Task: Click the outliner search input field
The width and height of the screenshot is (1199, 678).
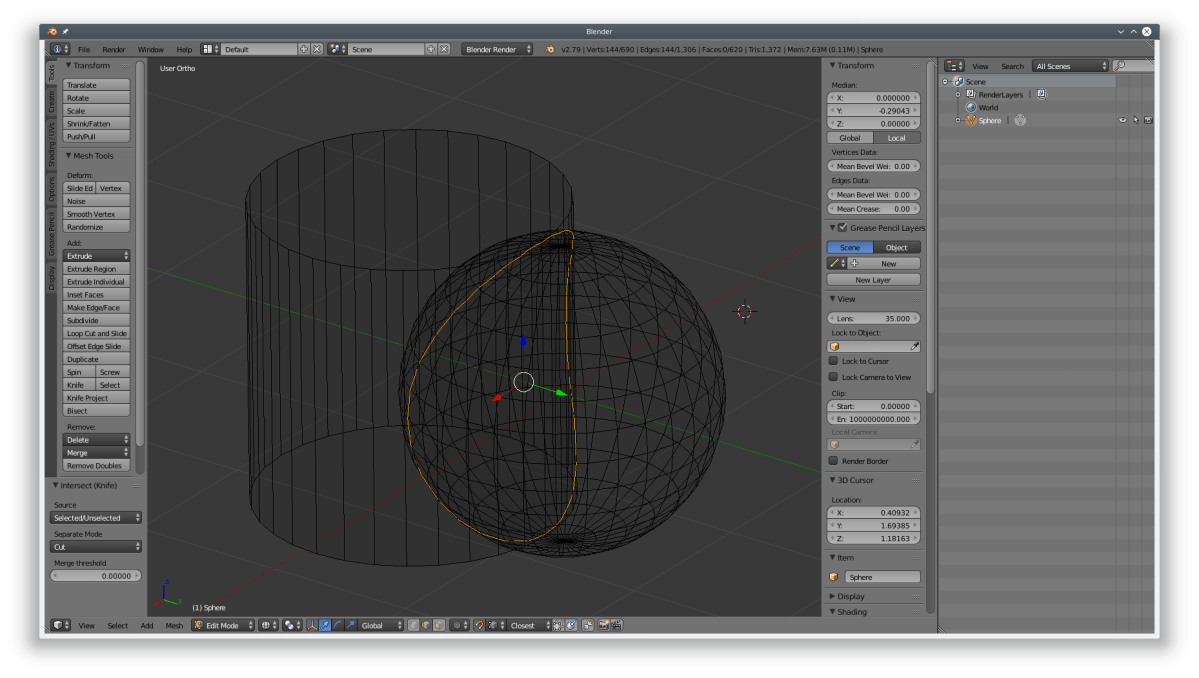Action: click(1133, 66)
